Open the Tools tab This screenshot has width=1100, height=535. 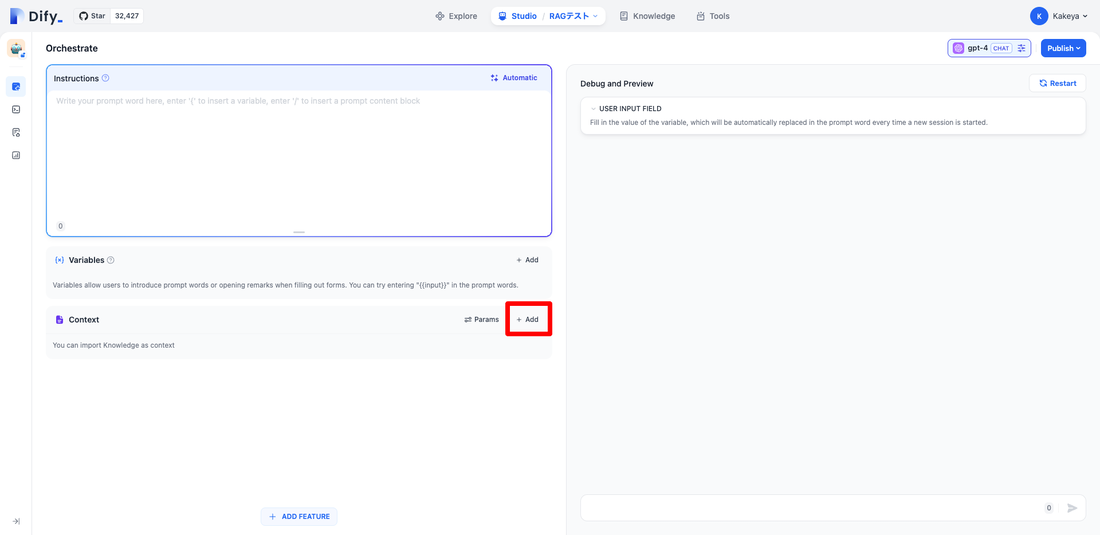pyautogui.click(x=713, y=16)
